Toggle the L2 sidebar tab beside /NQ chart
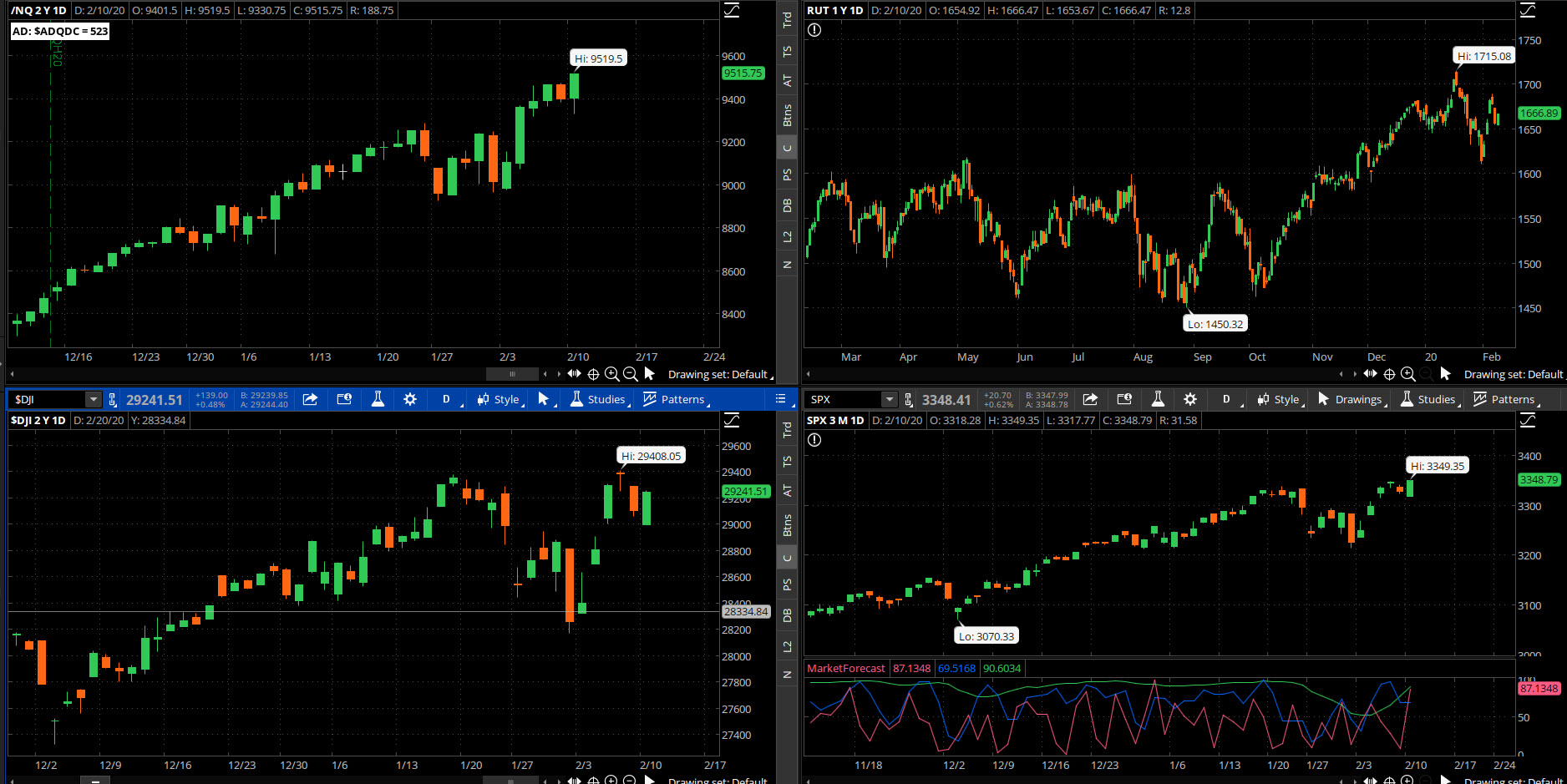 tap(787, 236)
